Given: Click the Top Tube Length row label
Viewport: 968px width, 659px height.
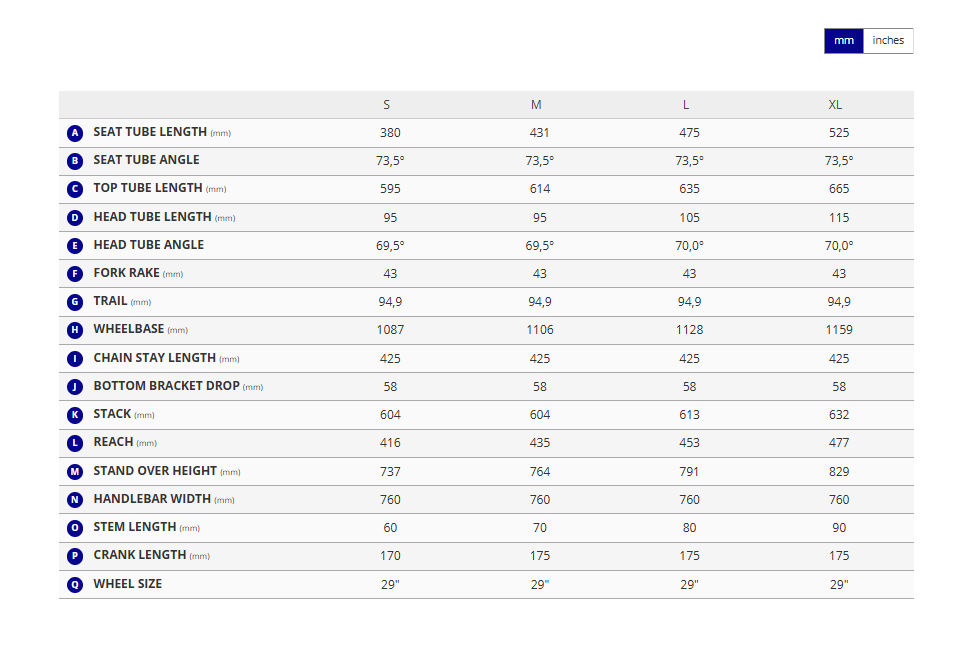Looking at the screenshot, I should 148,188.
